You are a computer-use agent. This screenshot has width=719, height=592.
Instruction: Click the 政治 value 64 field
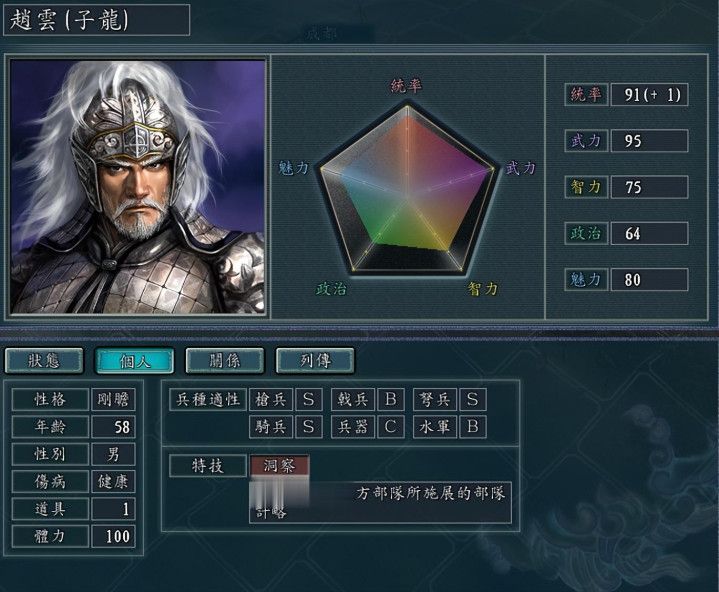pos(649,233)
